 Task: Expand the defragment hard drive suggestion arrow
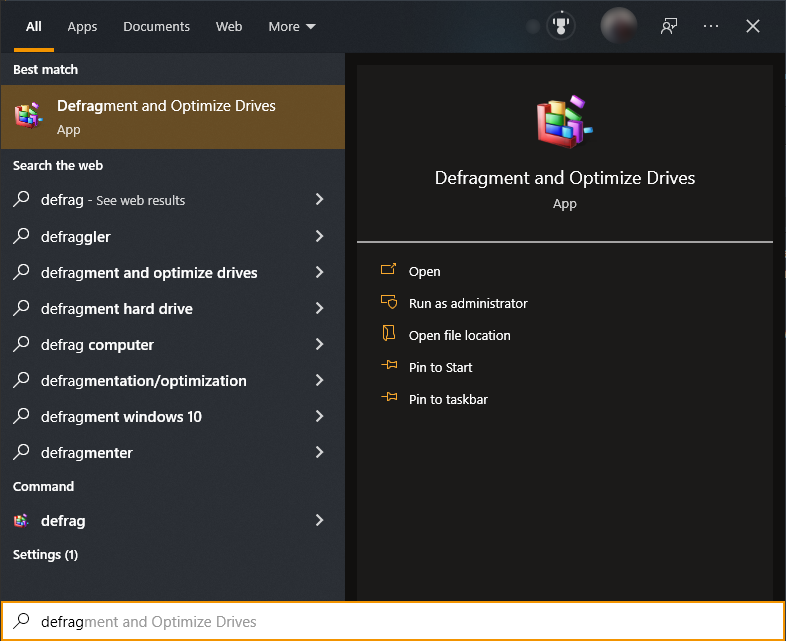[319, 309]
